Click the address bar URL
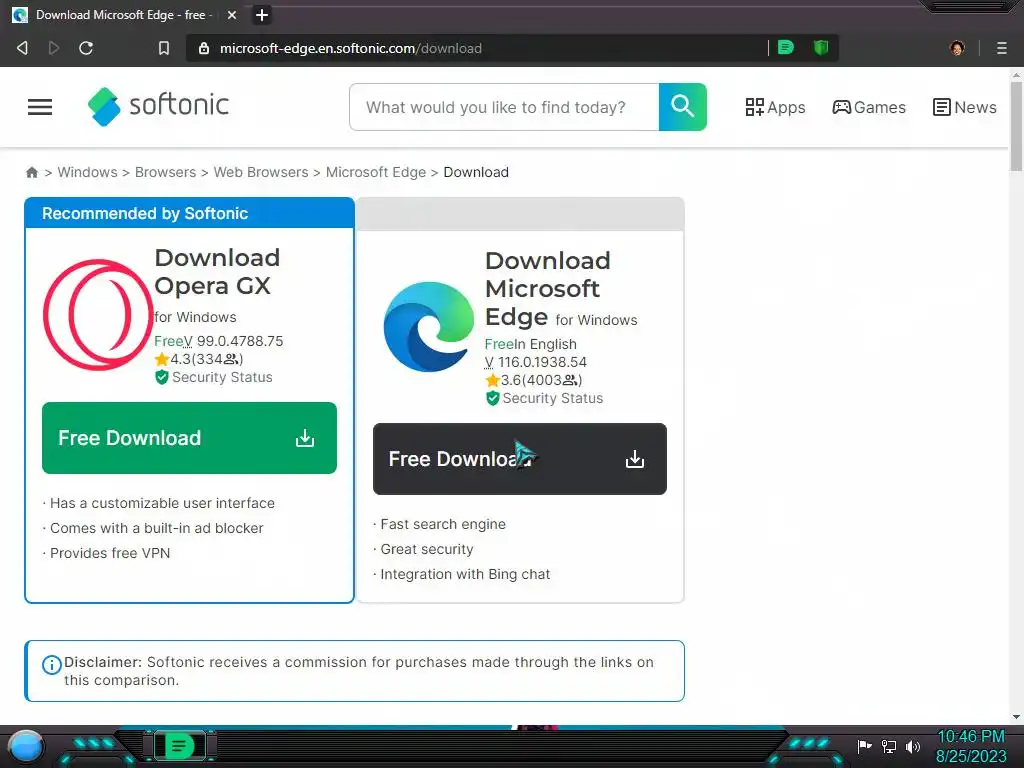Viewport: 1024px width, 768px height. coord(351,48)
